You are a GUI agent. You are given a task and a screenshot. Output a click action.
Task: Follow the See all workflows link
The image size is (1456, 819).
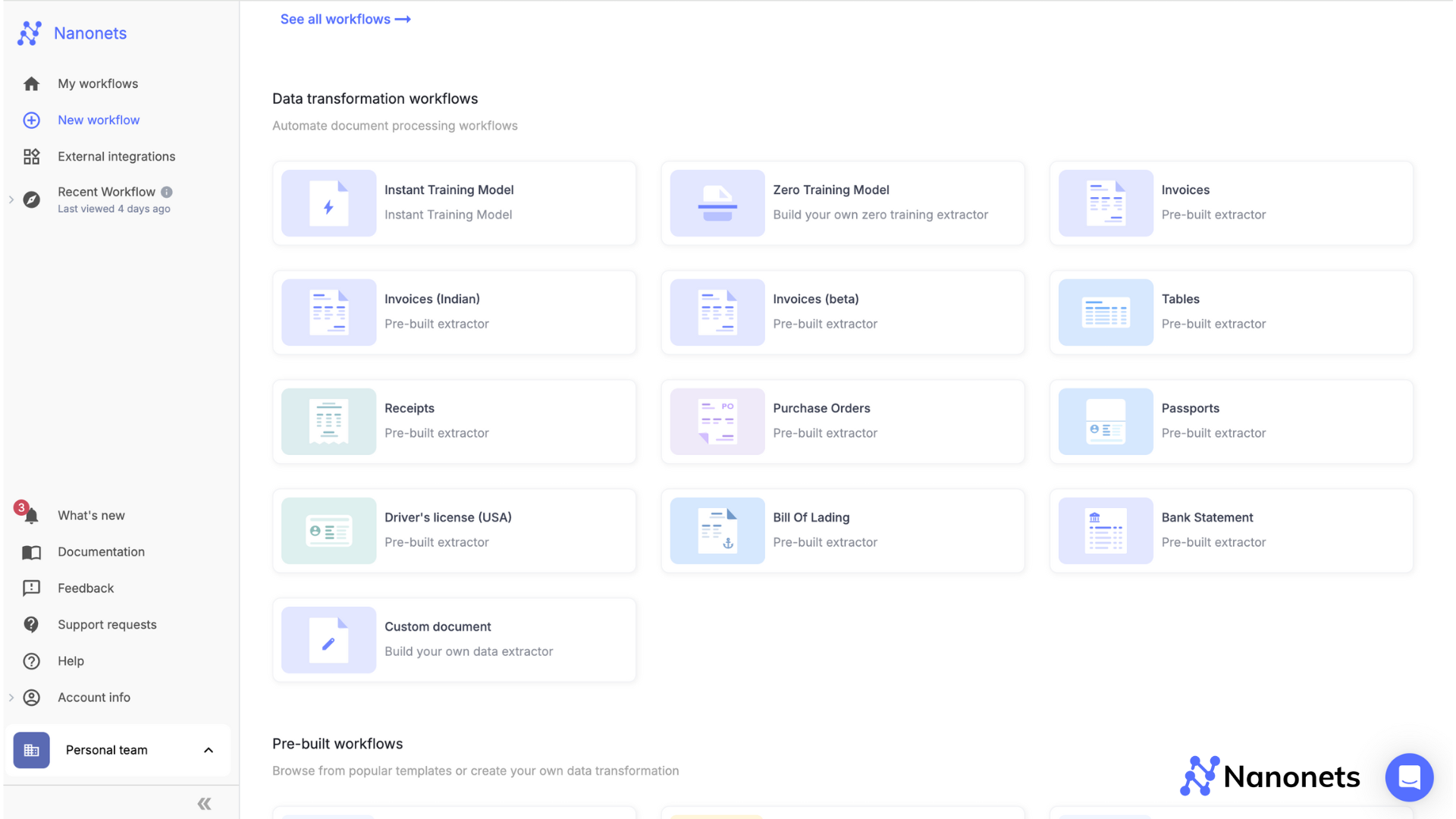345,19
